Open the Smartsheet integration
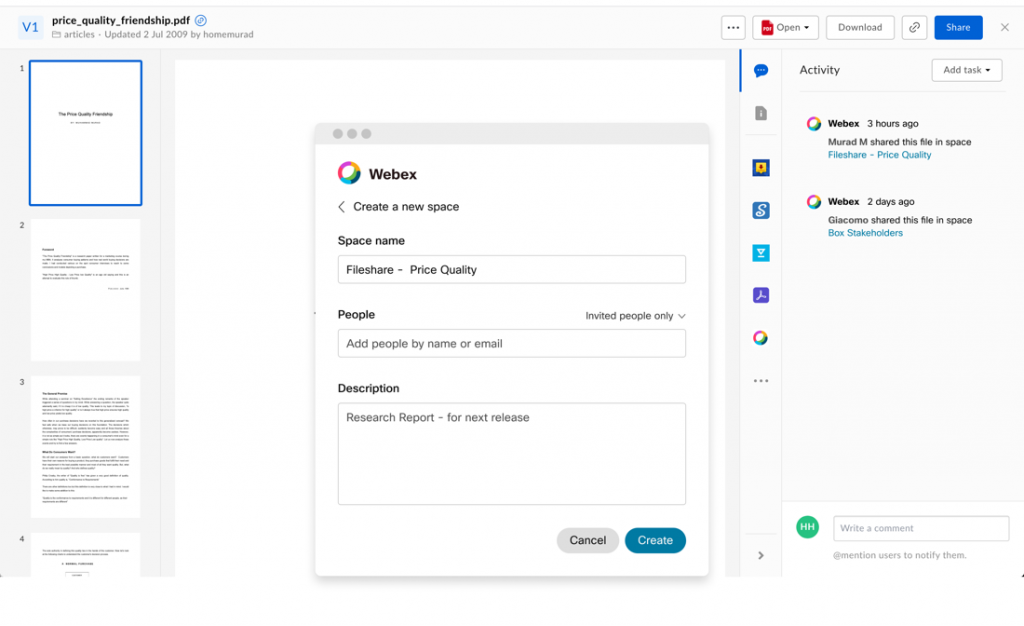 coord(761,210)
